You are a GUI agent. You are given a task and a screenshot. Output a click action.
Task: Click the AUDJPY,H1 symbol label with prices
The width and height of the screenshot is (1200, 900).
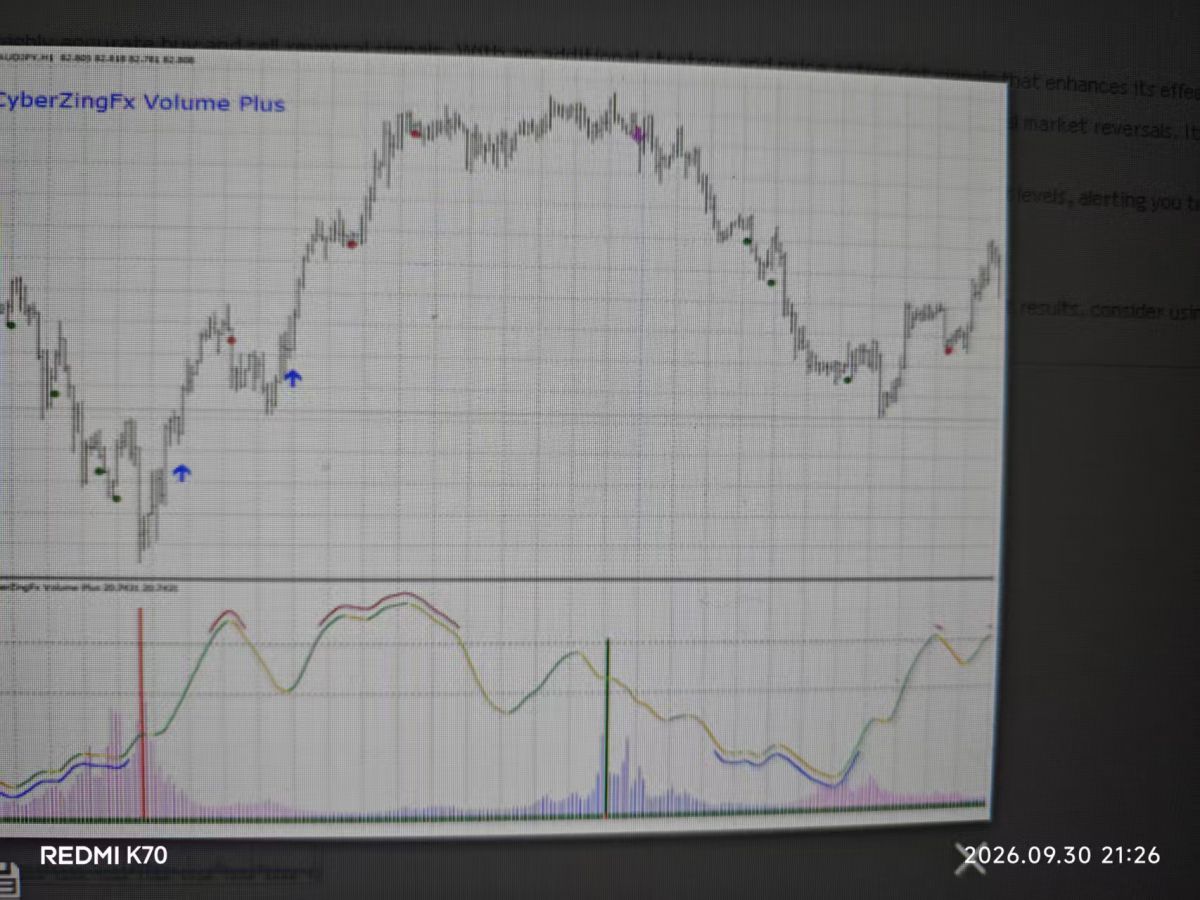tap(98, 59)
